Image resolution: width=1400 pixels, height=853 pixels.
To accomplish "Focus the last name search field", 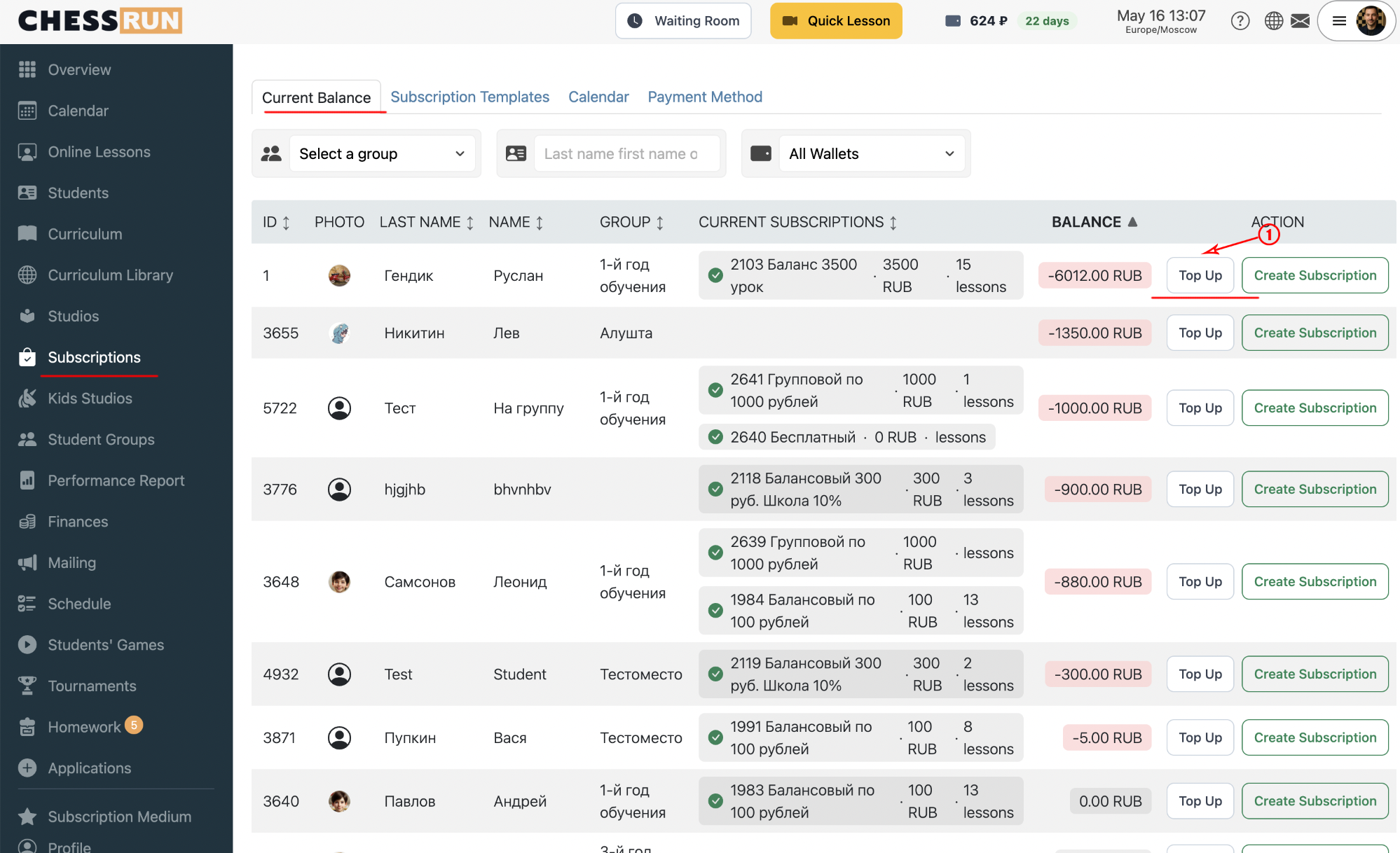I will click(627, 153).
